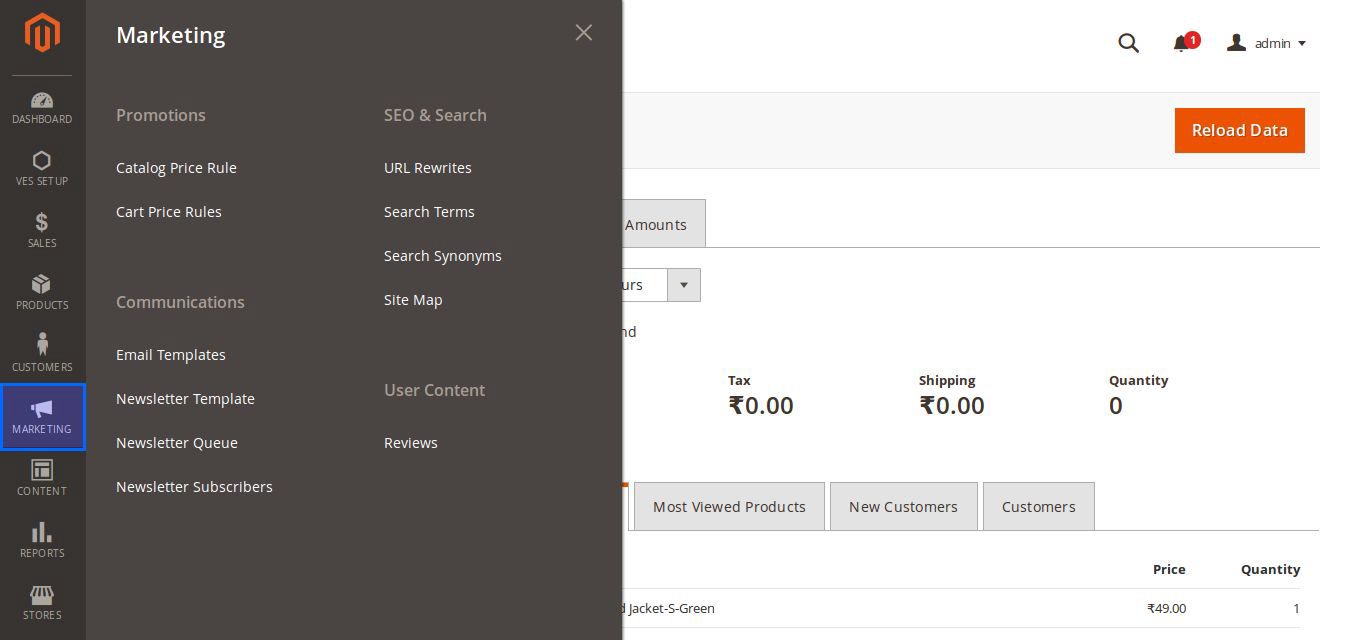
Task: Open the time range select dropdown
Action: 683,285
